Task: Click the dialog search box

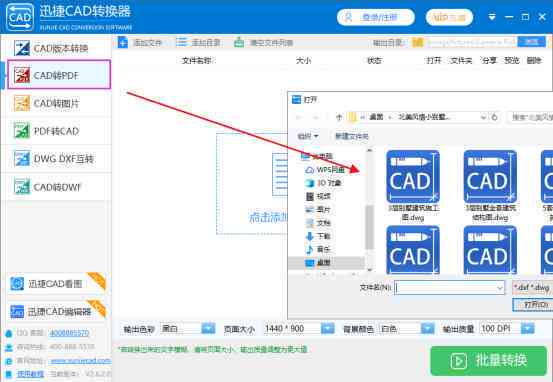Action: (530, 117)
